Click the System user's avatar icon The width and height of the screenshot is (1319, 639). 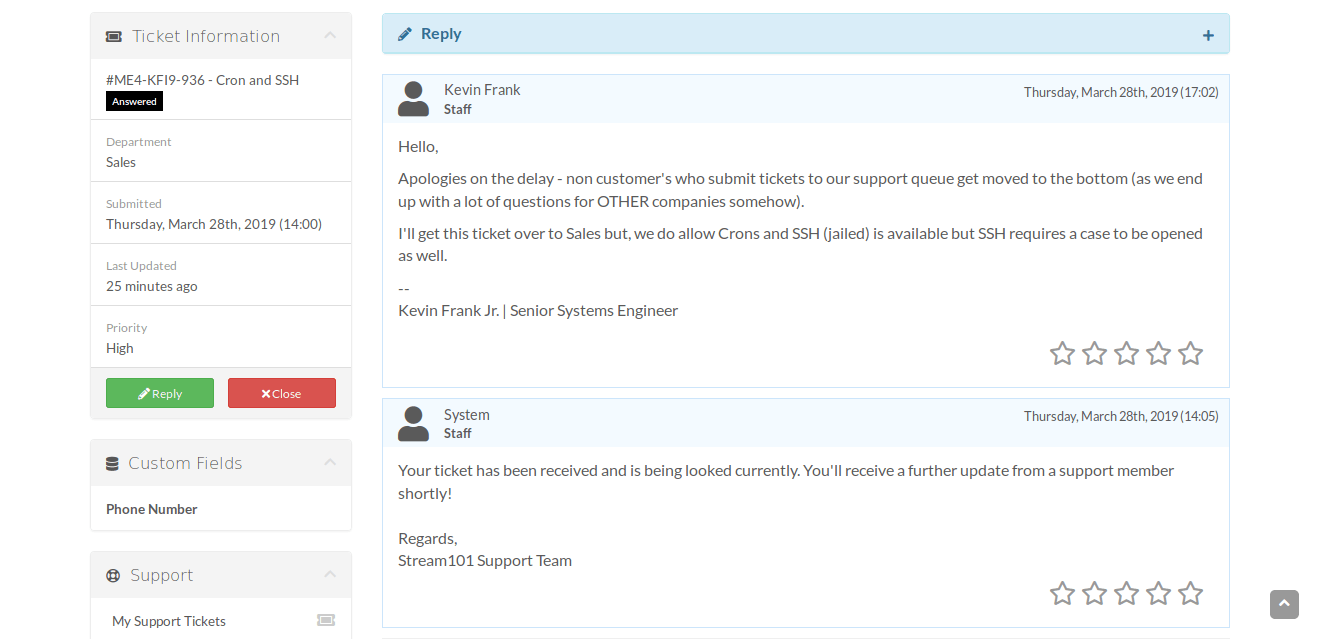413,423
